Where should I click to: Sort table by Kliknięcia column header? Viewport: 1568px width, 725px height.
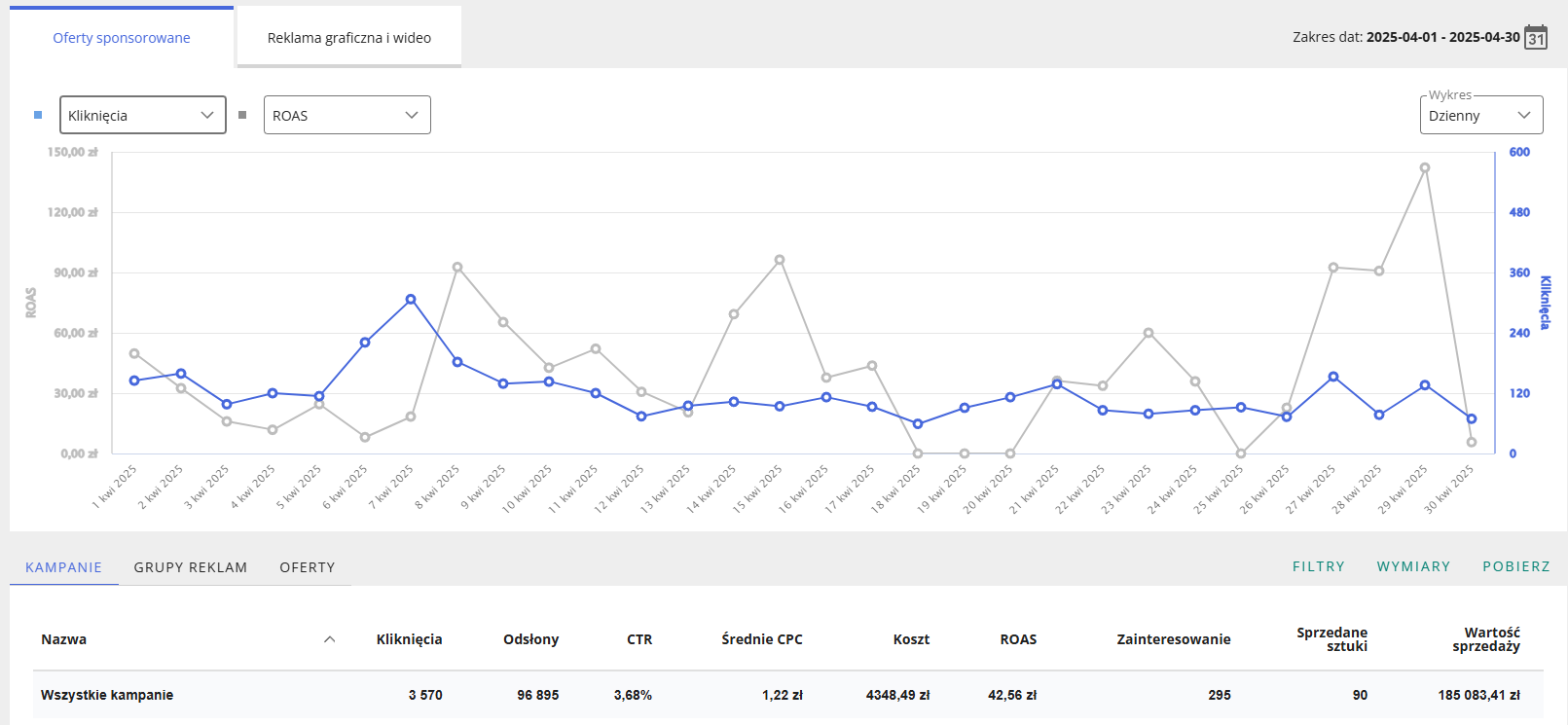409,639
